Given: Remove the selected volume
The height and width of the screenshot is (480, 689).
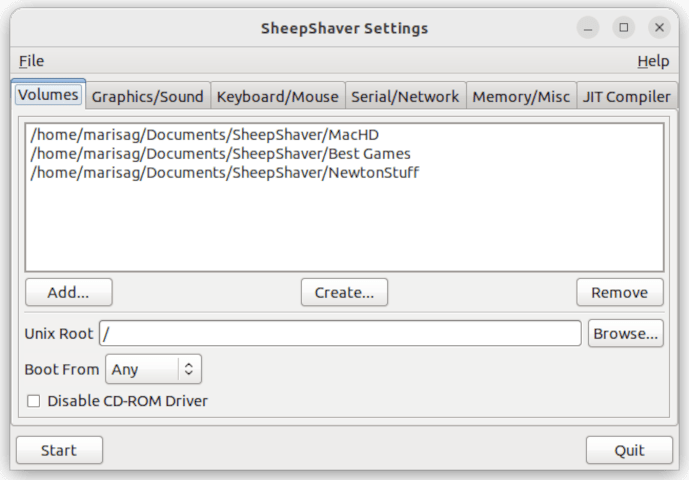Looking at the screenshot, I should (x=620, y=292).
